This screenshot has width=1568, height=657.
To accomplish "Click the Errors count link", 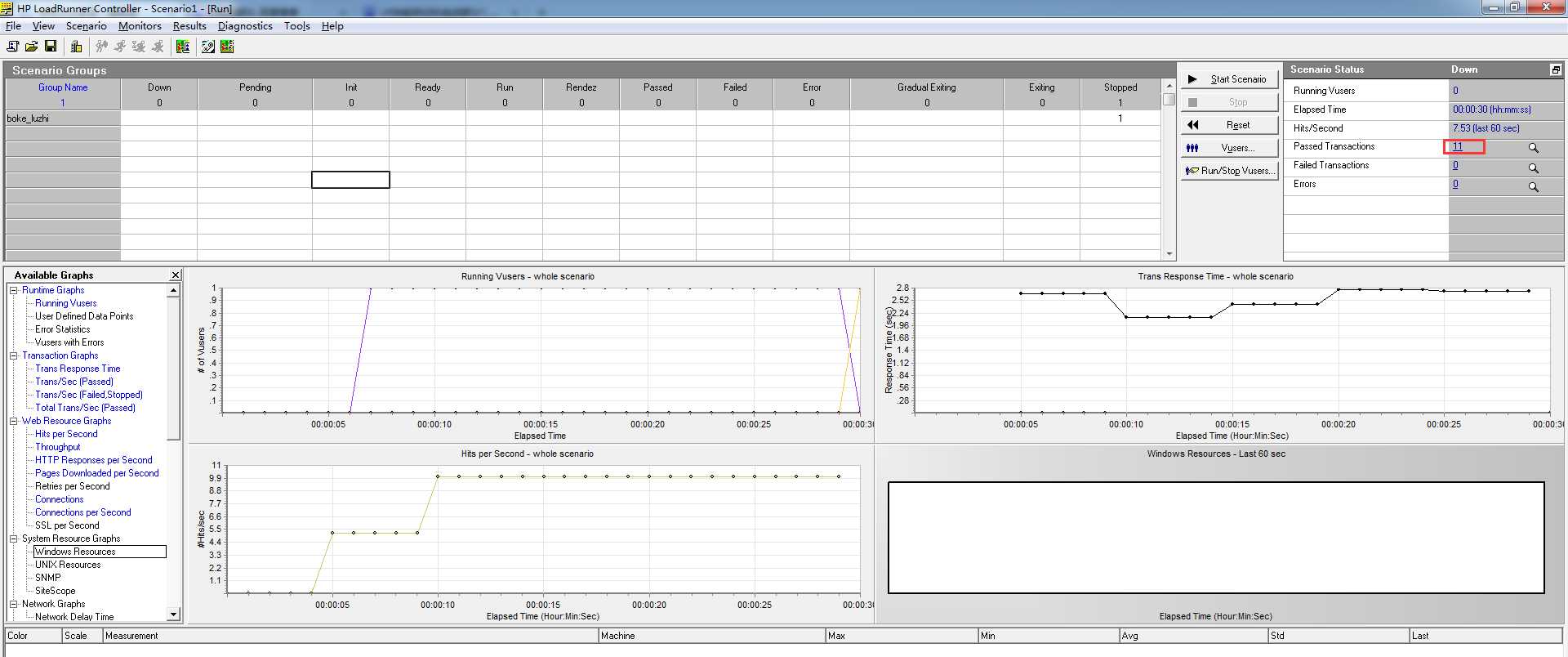I will click(x=1455, y=184).
